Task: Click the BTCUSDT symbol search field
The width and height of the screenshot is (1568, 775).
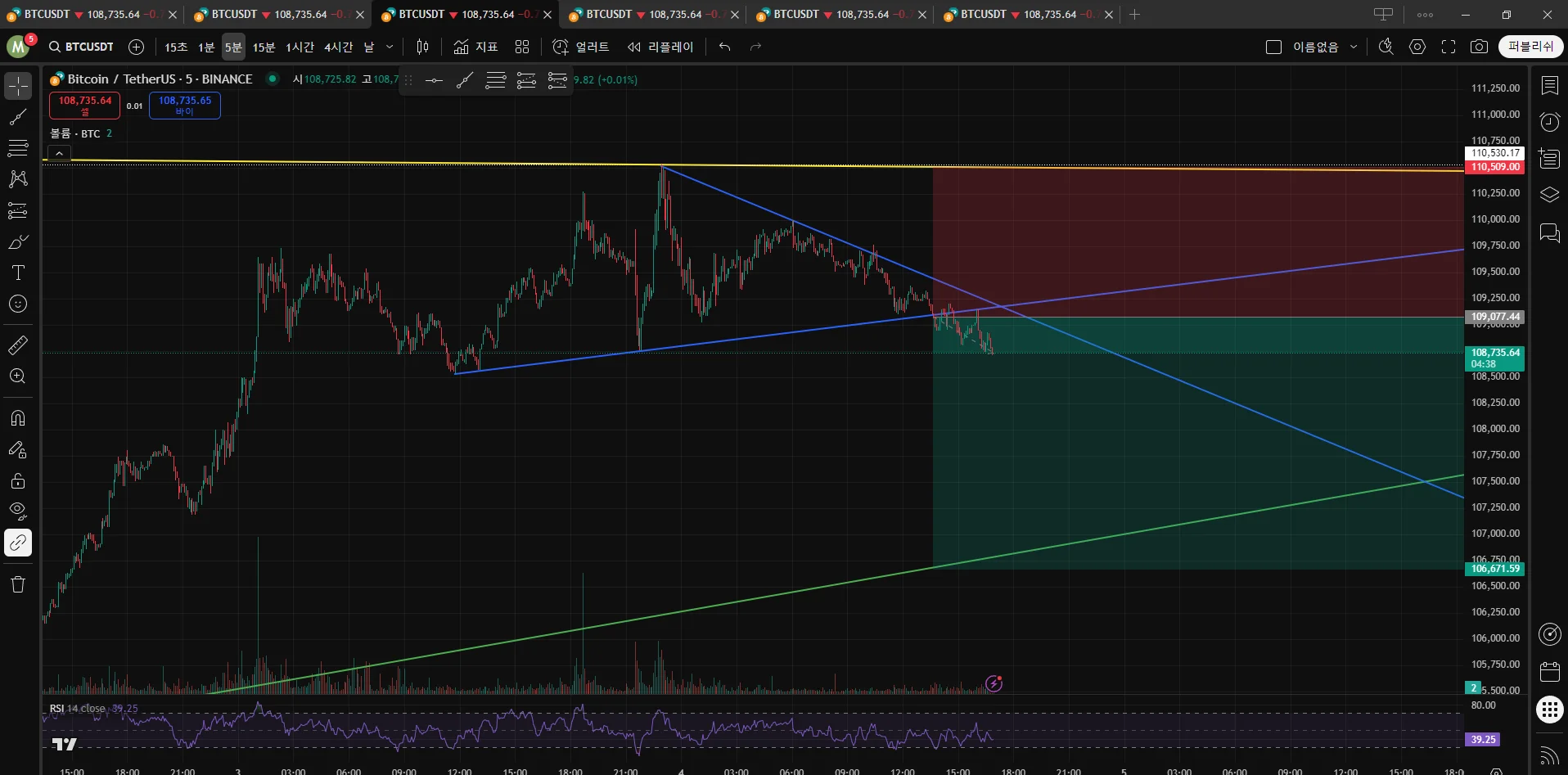Action: click(x=82, y=47)
